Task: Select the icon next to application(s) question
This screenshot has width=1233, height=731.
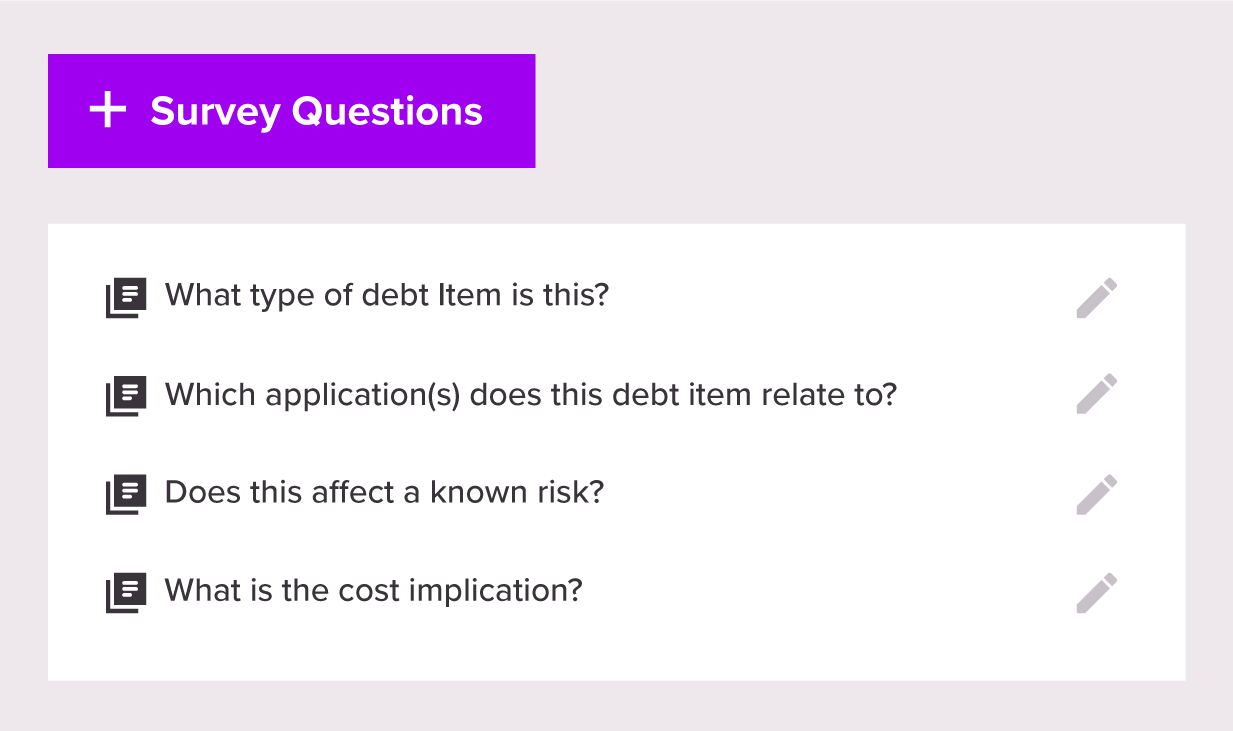Action: (x=126, y=396)
